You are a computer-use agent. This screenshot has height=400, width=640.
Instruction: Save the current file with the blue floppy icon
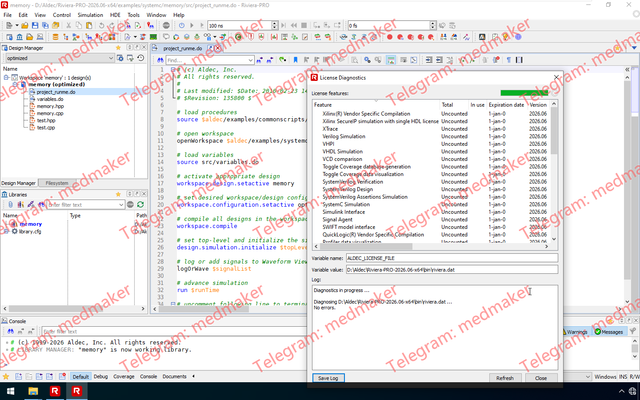[35, 26]
